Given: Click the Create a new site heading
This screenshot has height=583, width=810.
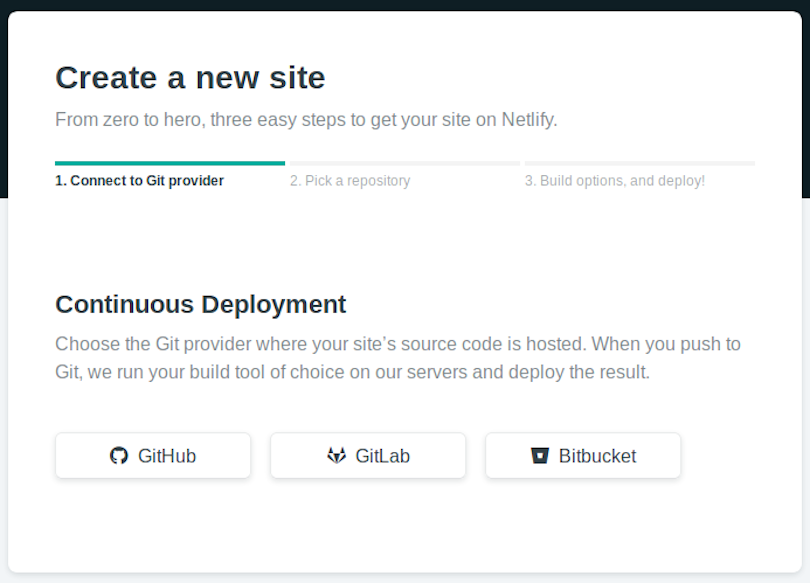Looking at the screenshot, I should pos(190,78).
